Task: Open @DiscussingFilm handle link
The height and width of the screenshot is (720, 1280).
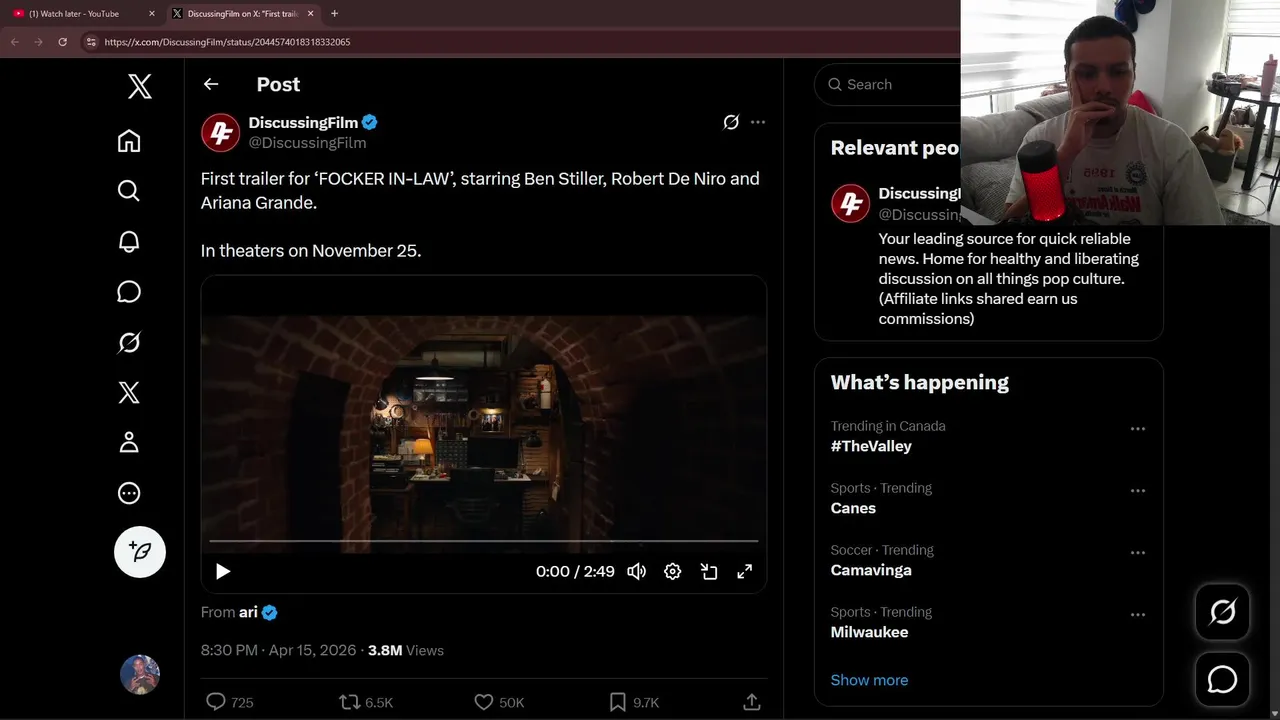Action: pyautogui.click(x=307, y=143)
